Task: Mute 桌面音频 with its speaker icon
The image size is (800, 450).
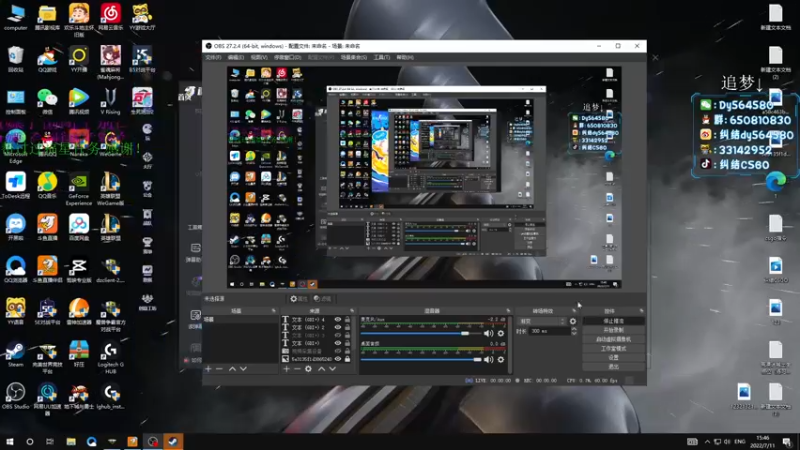Action: (x=488, y=359)
